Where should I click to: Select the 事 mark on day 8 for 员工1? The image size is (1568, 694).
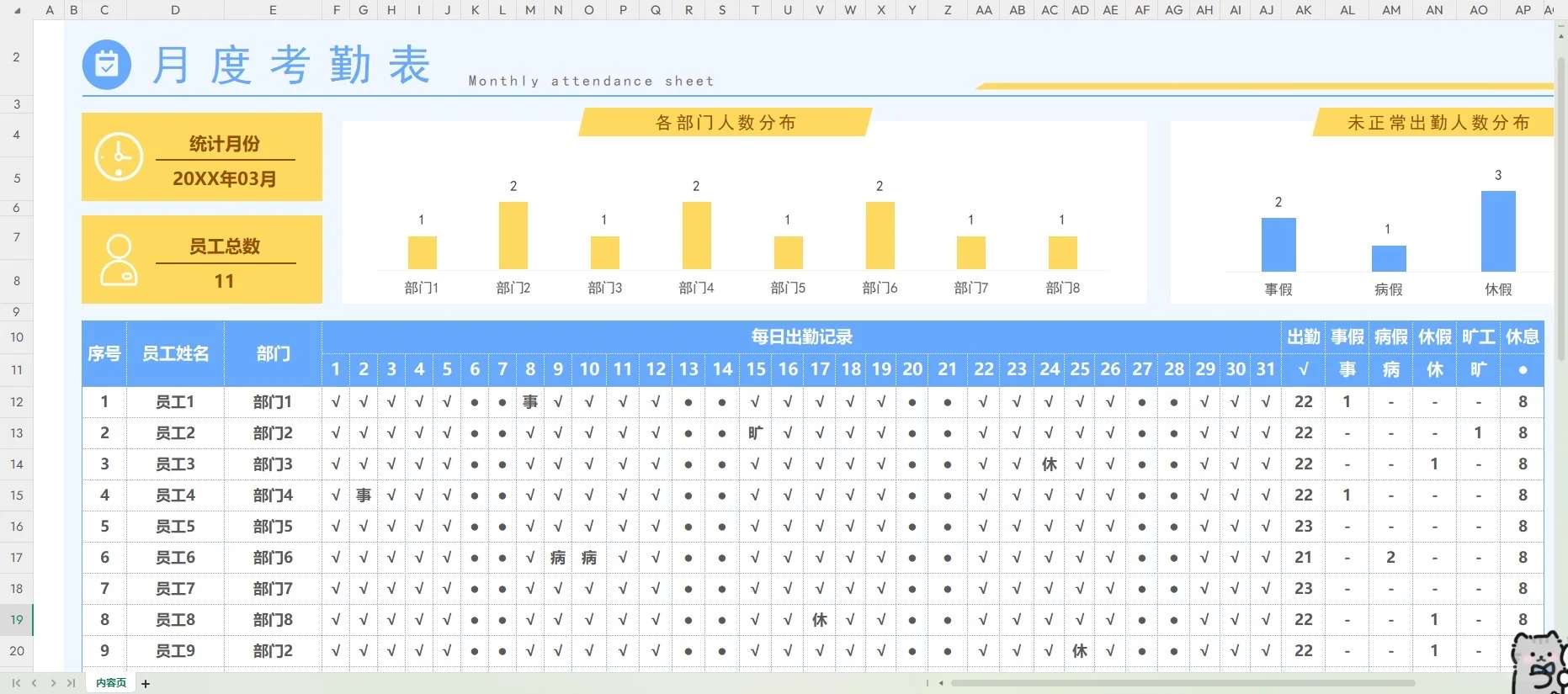[x=530, y=402]
